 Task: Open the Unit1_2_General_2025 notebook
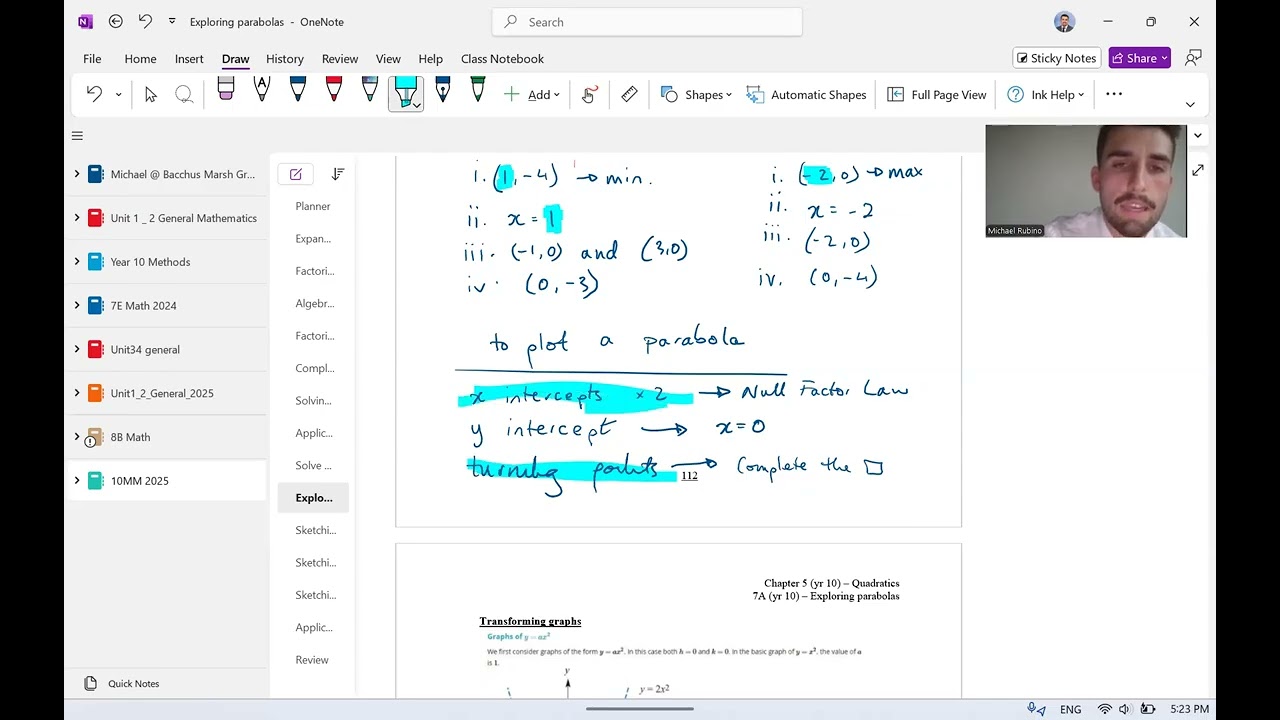click(x=166, y=393)
